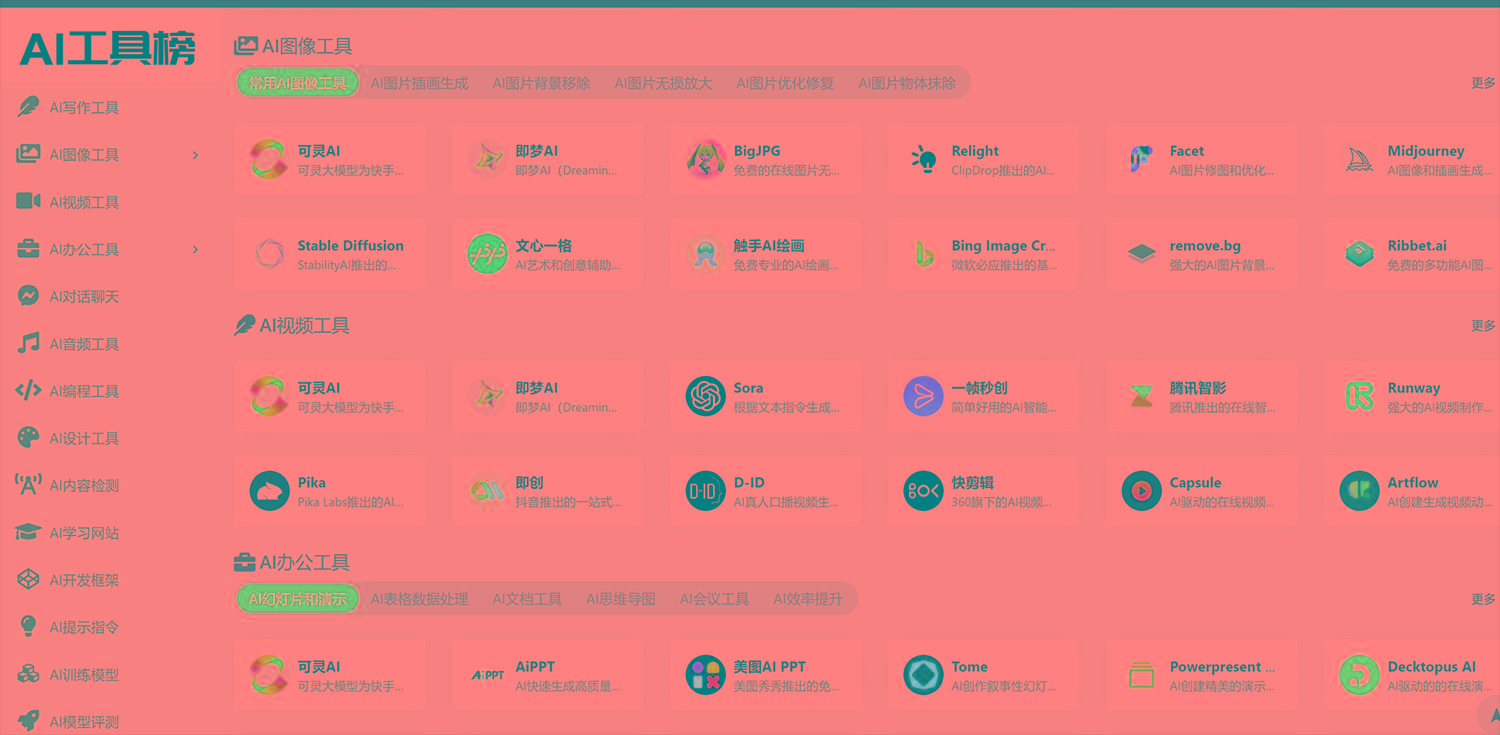The height and width of the screenshot is (735, 1500).
Task: Click the Sora OpenAI logo
Action: (706, 395)
